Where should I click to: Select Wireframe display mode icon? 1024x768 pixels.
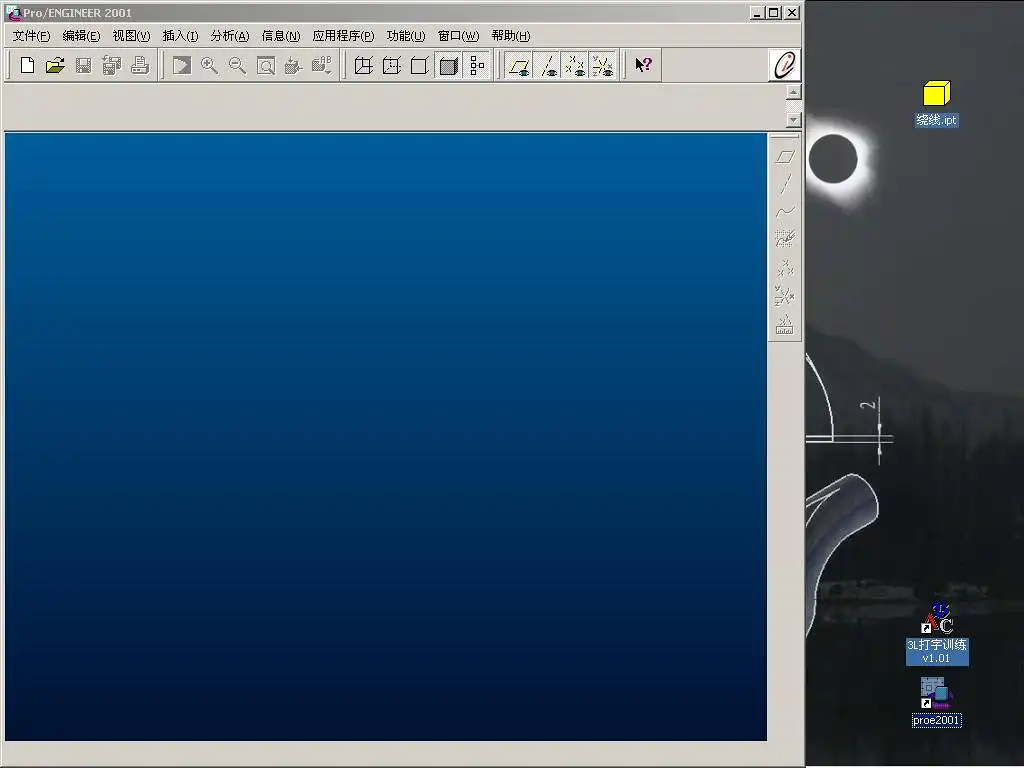[x=364, y=66]
